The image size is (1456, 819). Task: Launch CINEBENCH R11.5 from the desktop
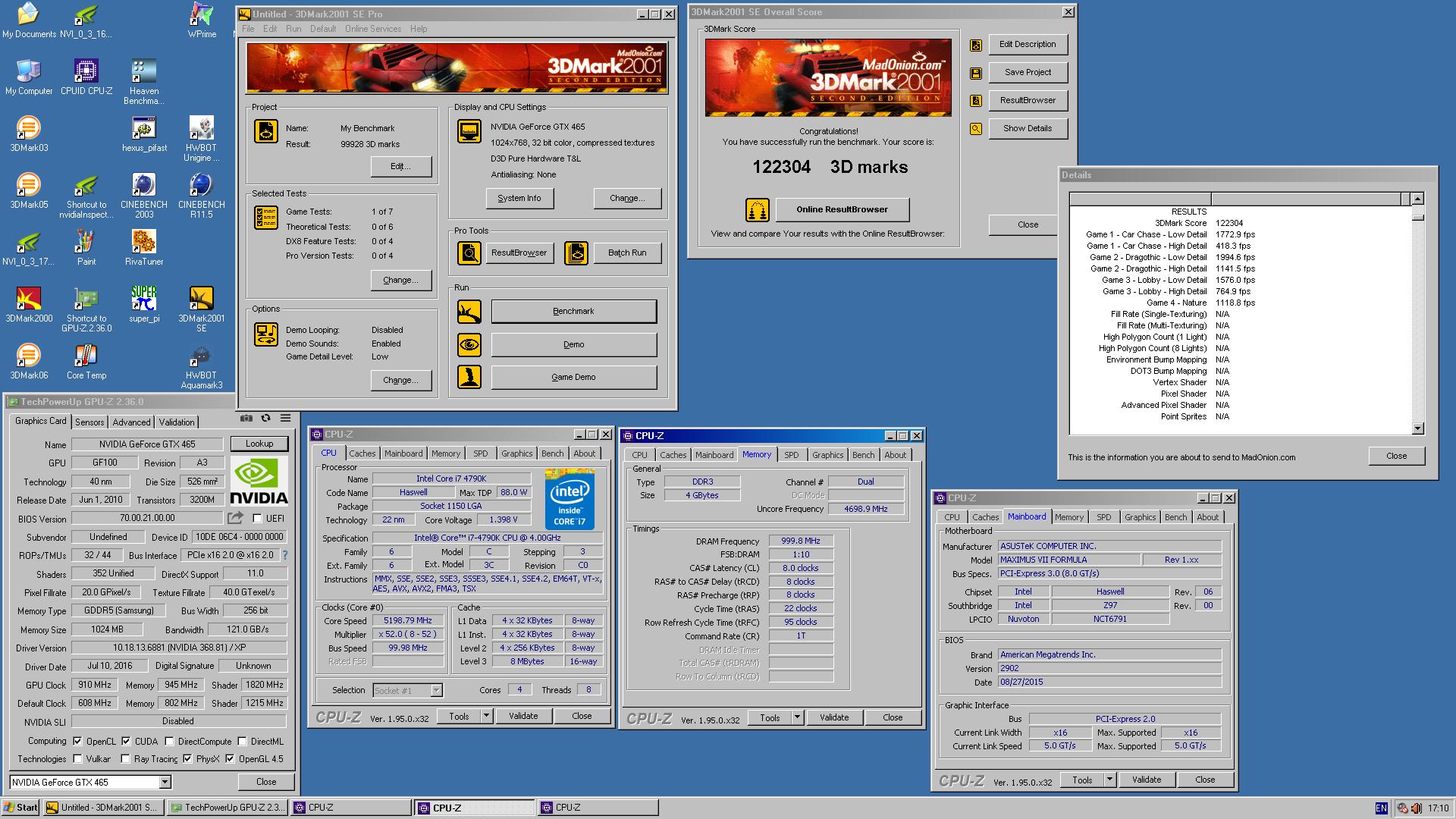(x=202, y=196)
